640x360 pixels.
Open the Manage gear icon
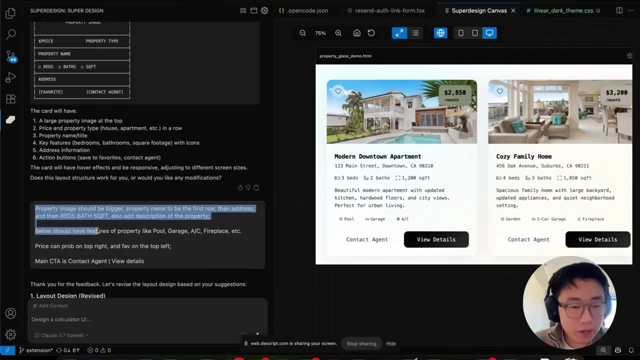[x=11, y=335]
